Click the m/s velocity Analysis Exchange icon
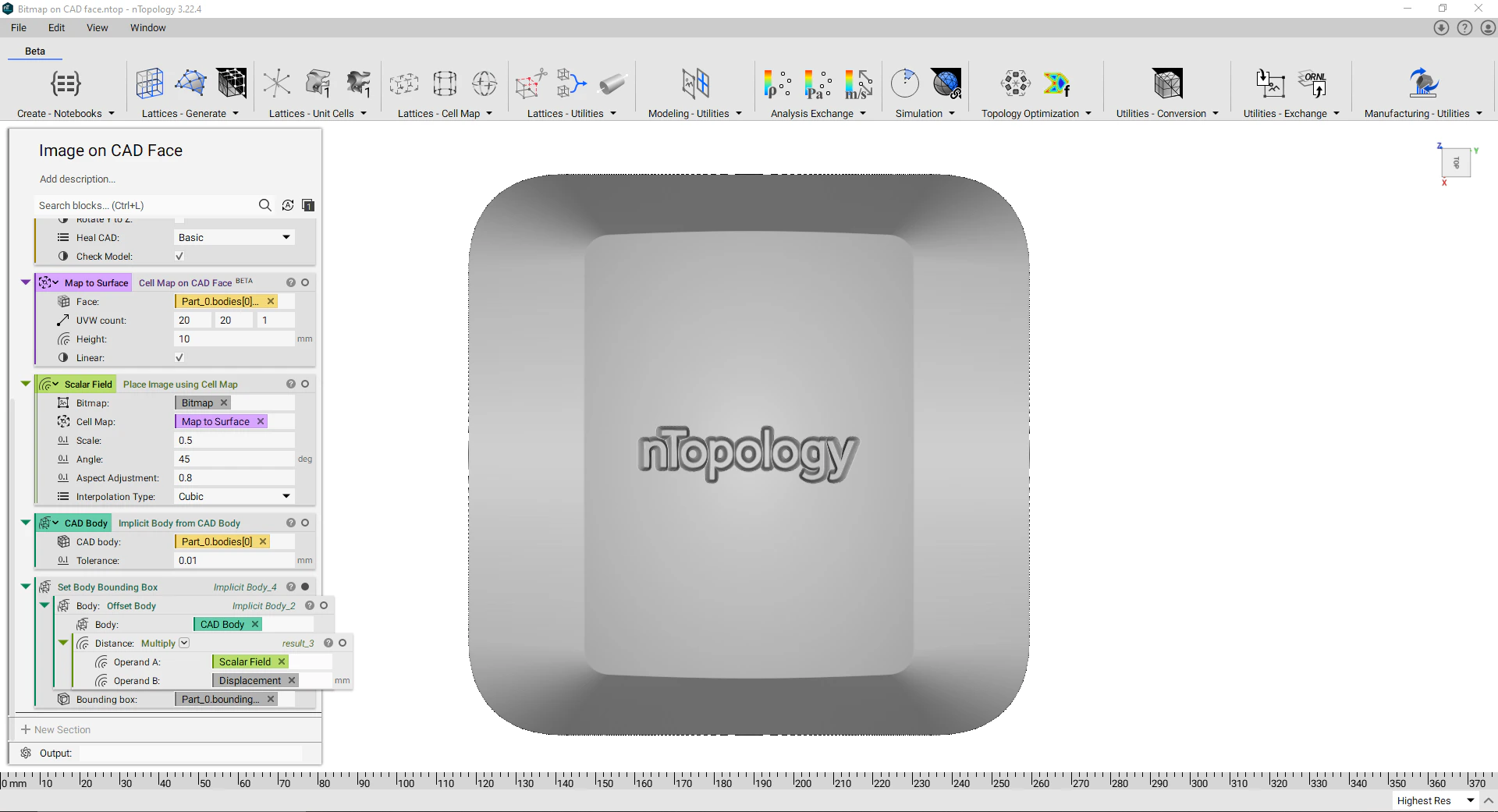Screen dimensions: 1498x812 click(x=859, y=83)
